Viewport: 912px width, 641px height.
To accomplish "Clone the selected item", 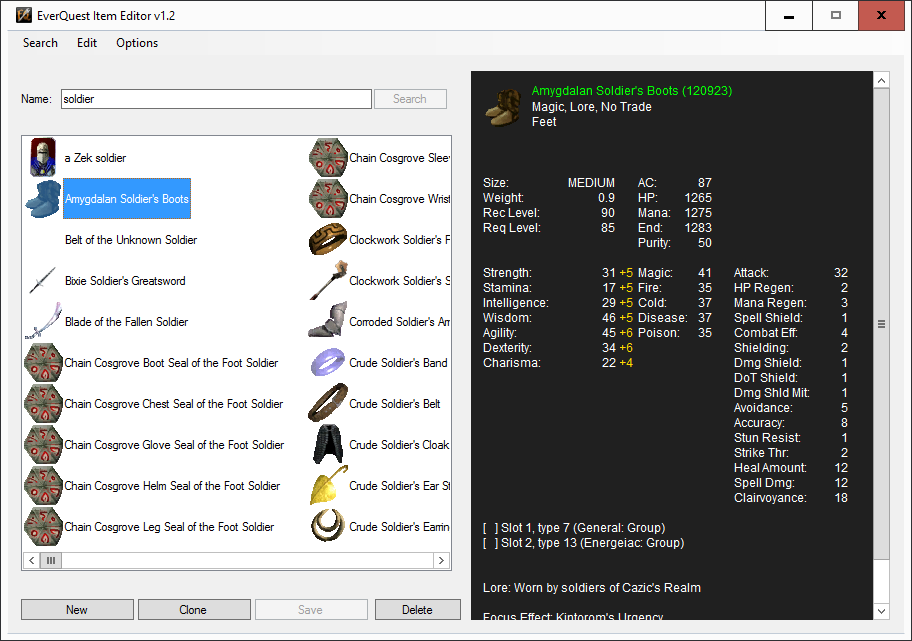I will click(194, 610).
